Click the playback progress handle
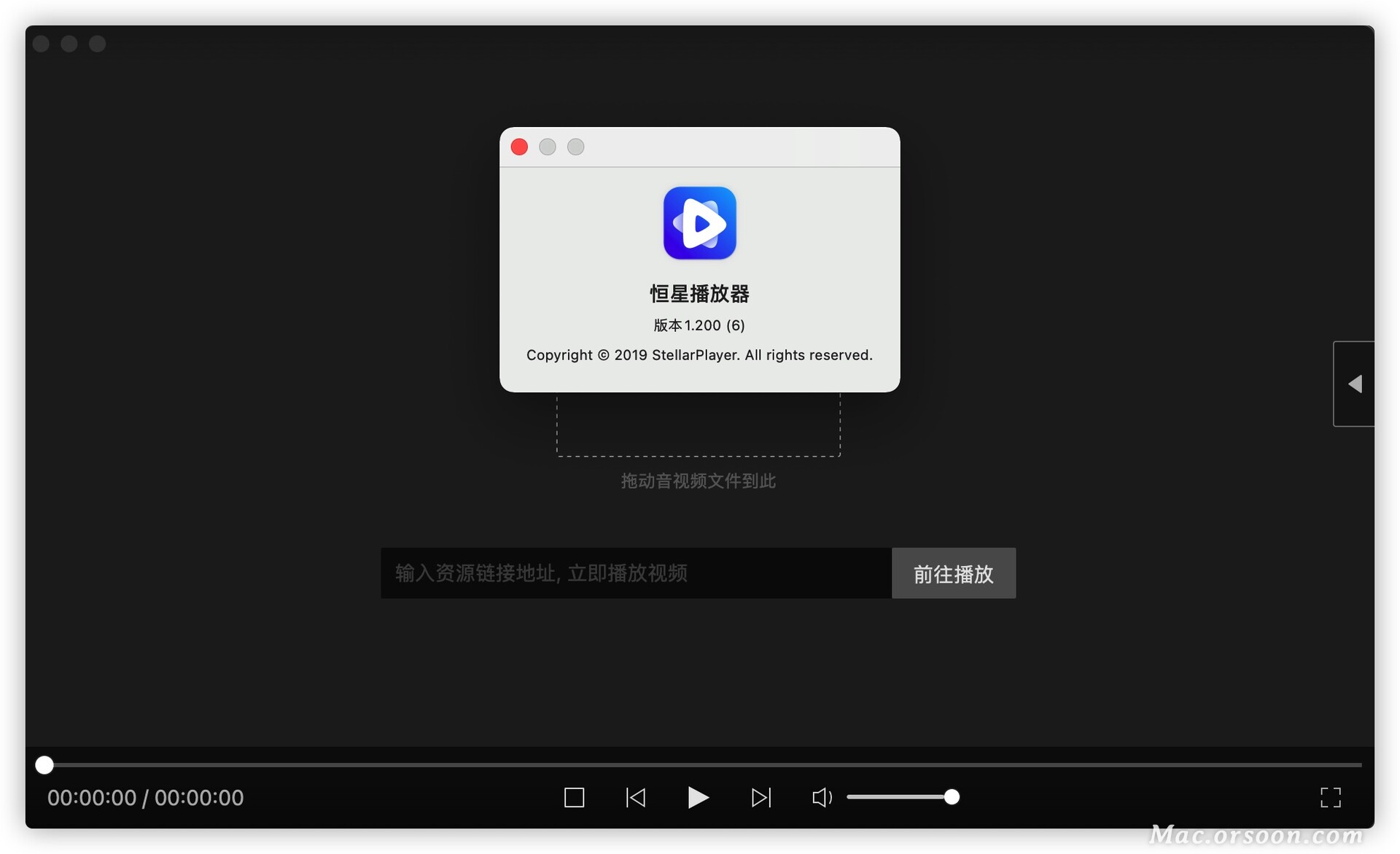Screen dimensions: 1400x854 [x=44, y=764]
